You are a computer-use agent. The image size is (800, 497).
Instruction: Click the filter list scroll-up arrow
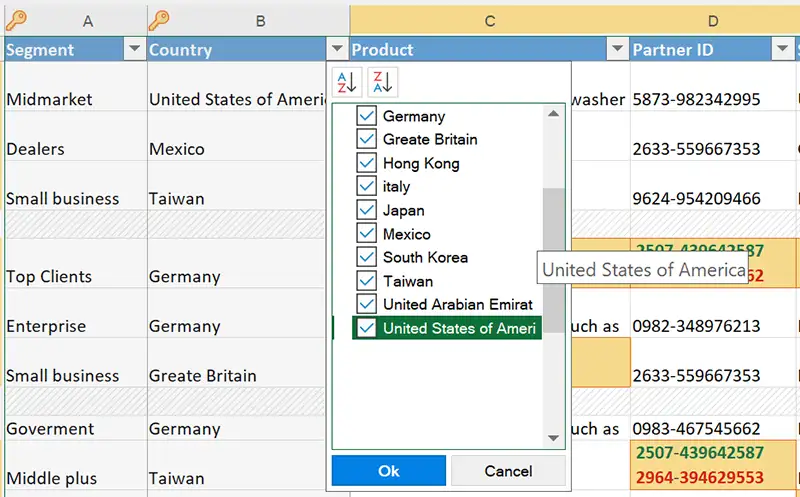click(x=554, y=114)
